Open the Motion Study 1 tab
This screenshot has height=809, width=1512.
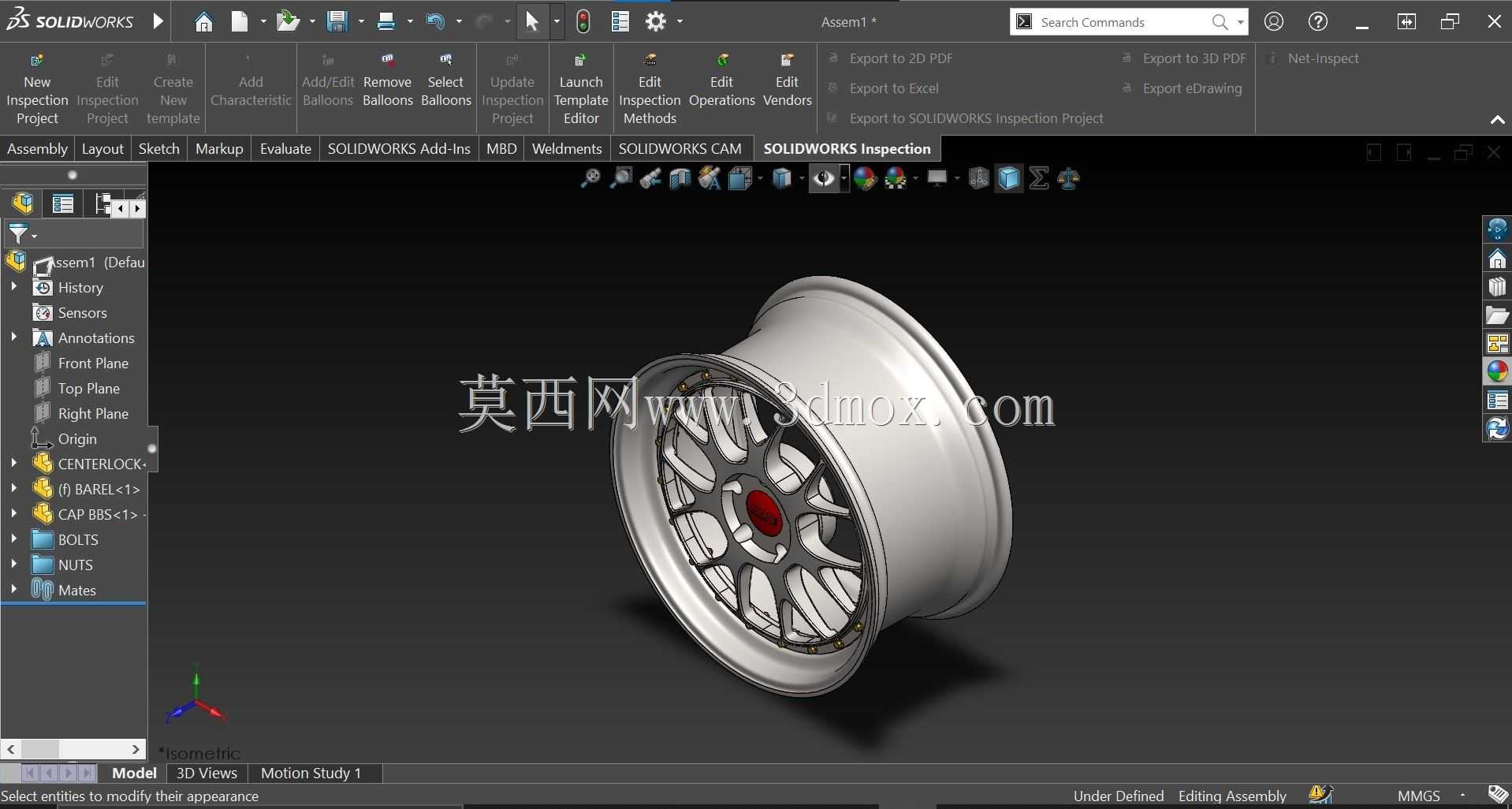[311, 773]
